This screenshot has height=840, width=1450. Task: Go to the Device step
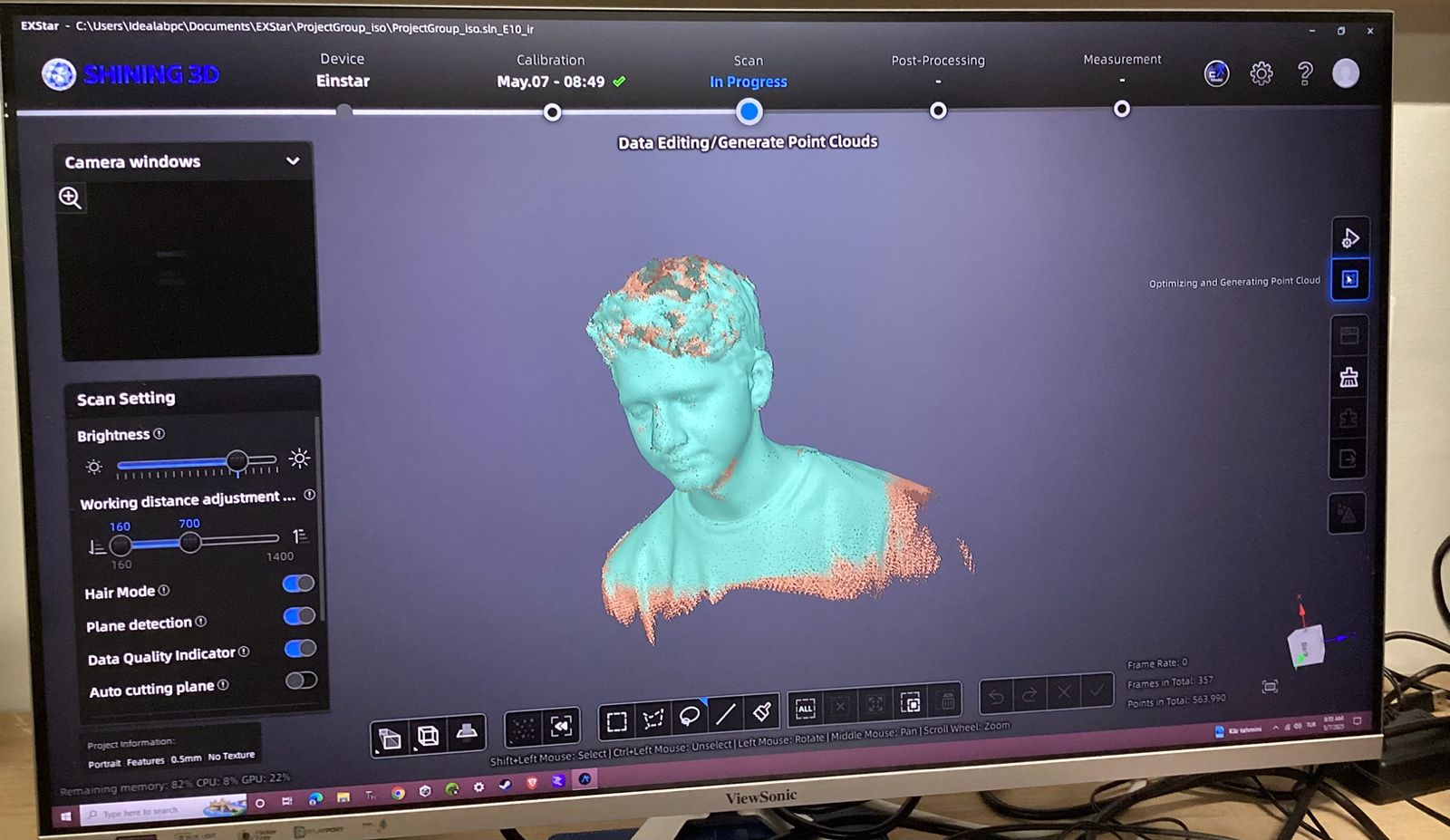point(343,70)
